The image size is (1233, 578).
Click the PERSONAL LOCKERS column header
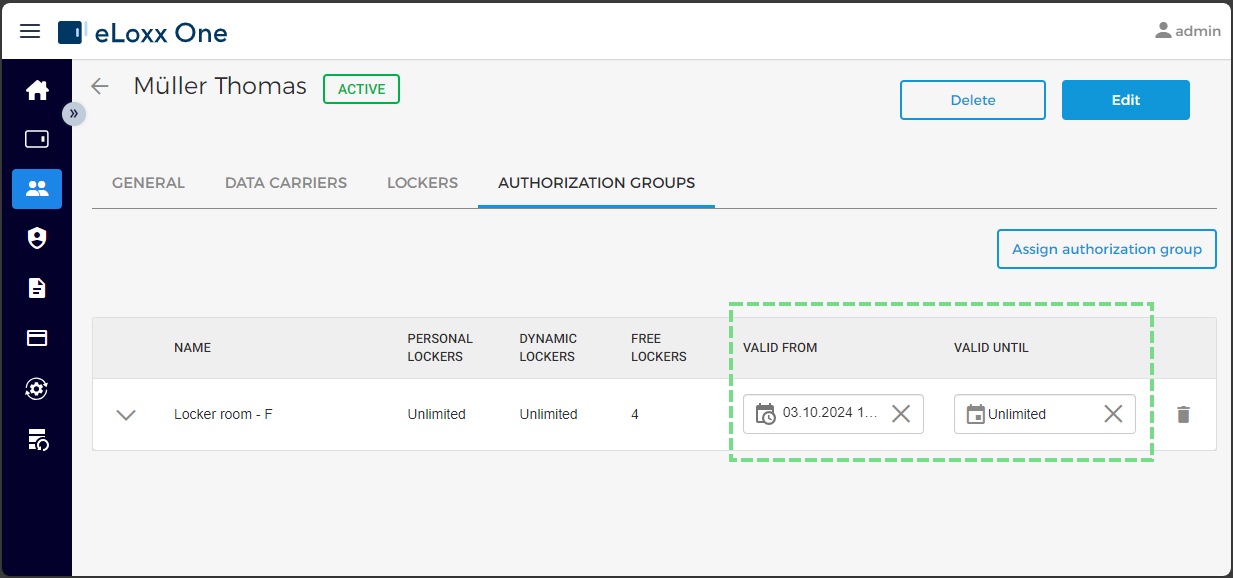(x=440, y=348)
